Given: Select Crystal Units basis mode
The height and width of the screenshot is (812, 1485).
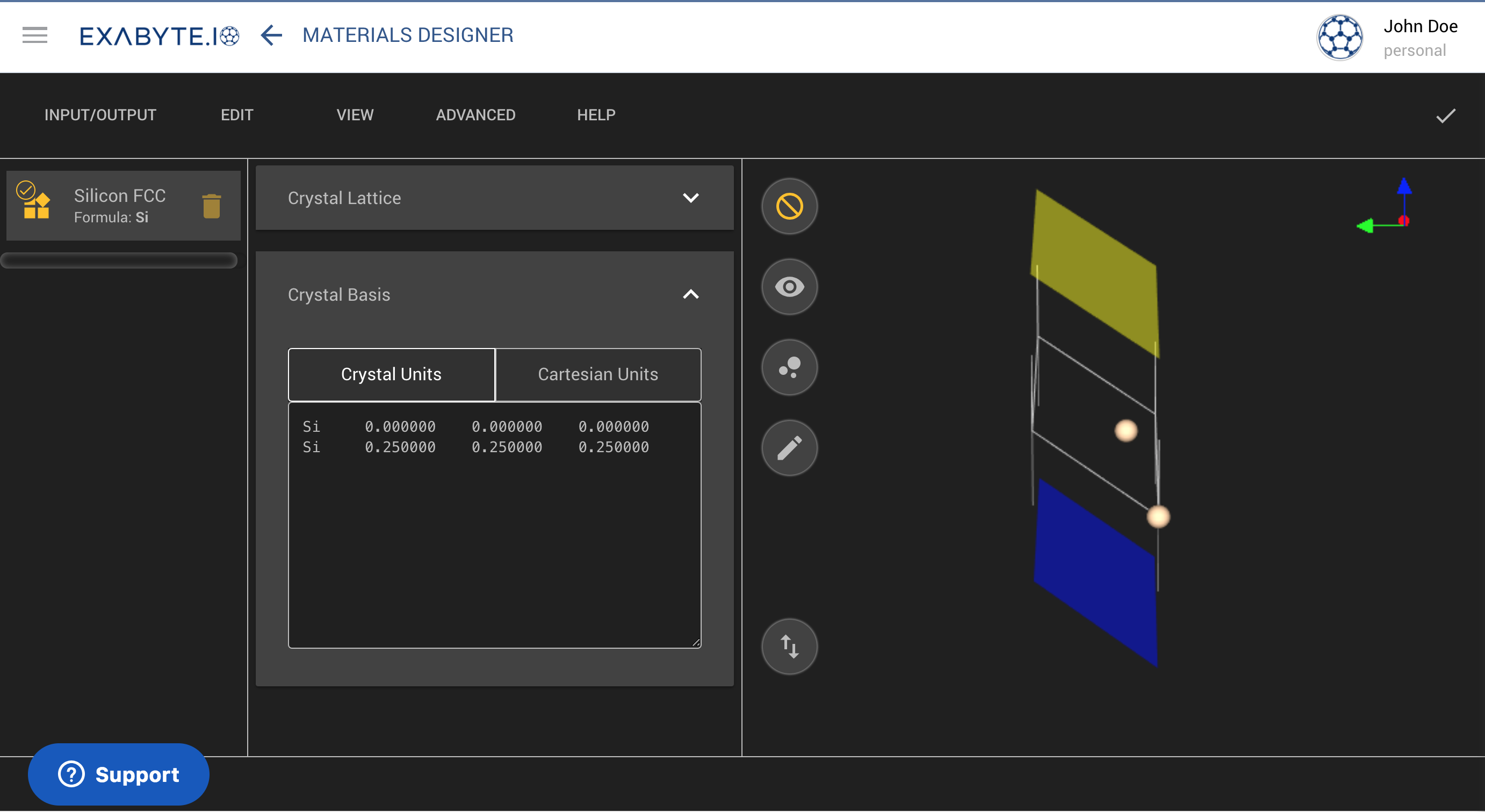Looking at the screenshot, I should pos(392,375).
